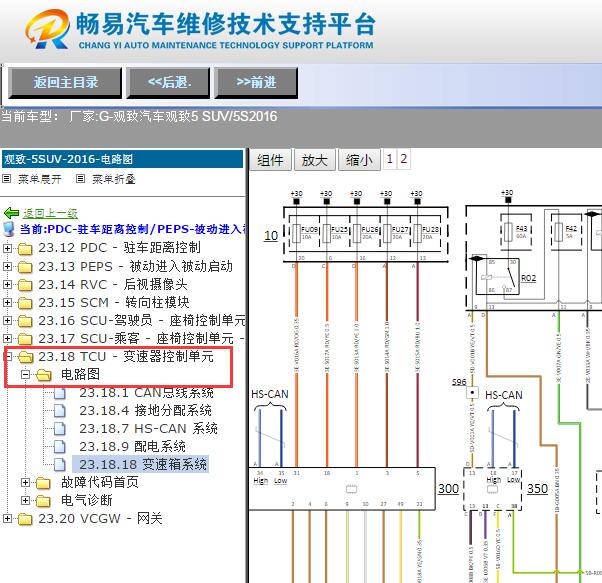Select 23.13 PEPS - 被动进入被动启动
Viewport: 602px width, 583px height.
(135, 266)
